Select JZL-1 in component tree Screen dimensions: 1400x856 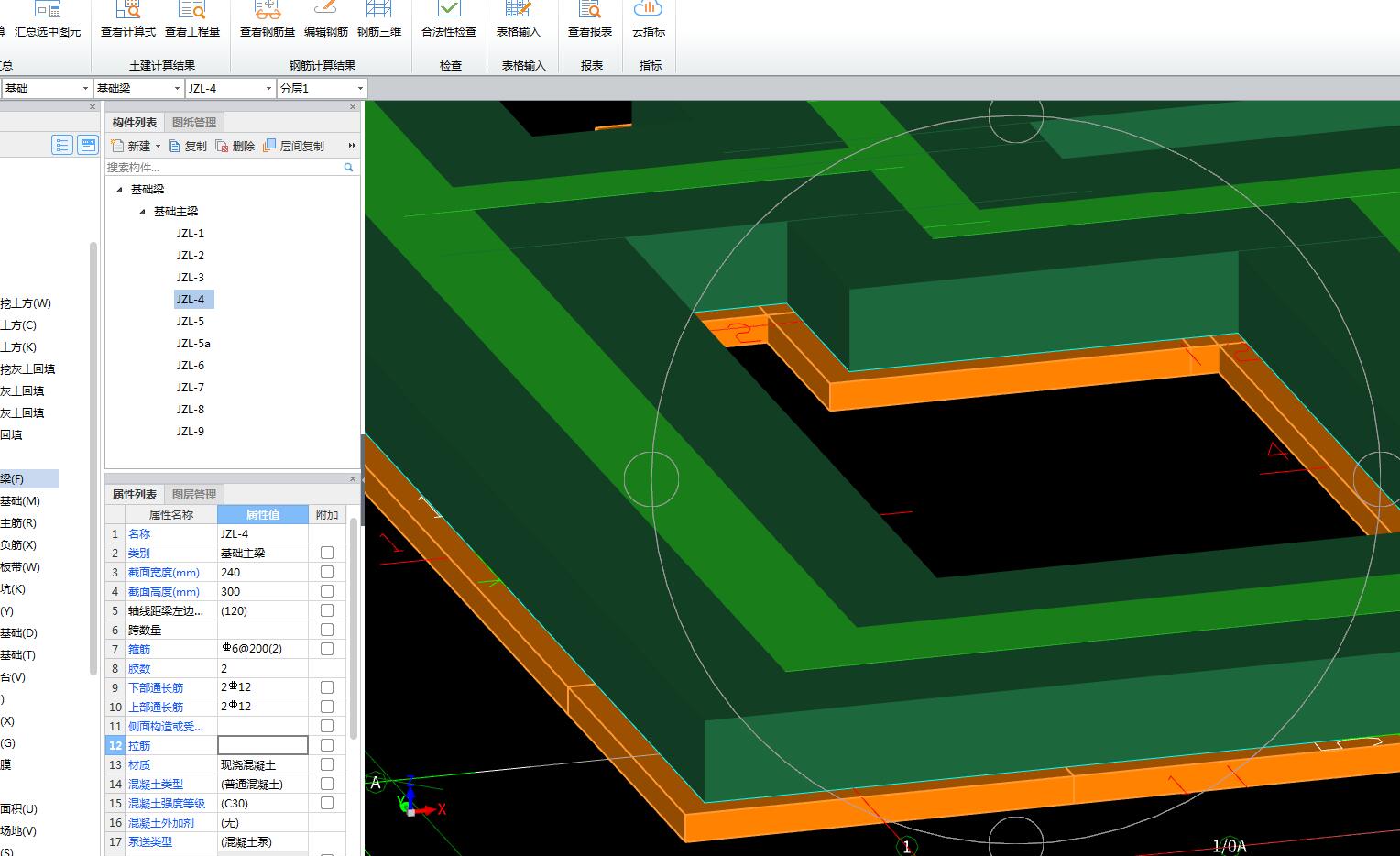pos(191,234)
